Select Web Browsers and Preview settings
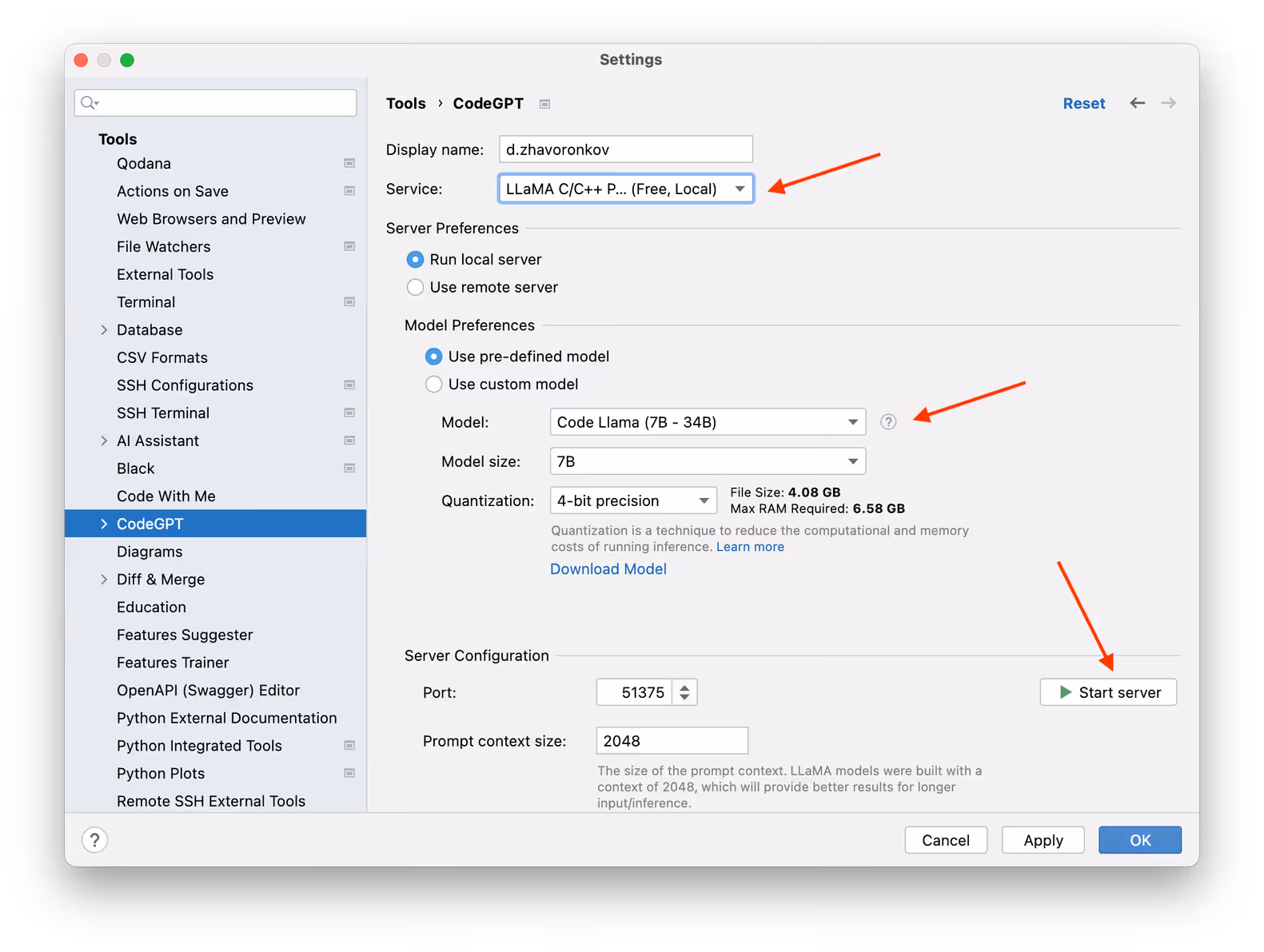This screenshot has height=952, width=1264. click(x=211, y=219)
